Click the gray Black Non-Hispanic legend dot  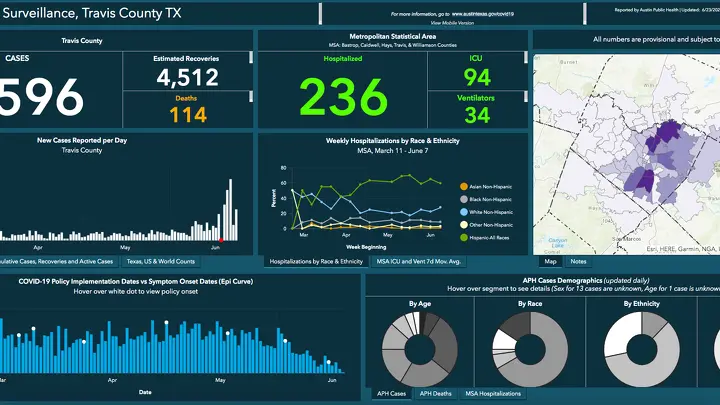click(x=462, y=199)
